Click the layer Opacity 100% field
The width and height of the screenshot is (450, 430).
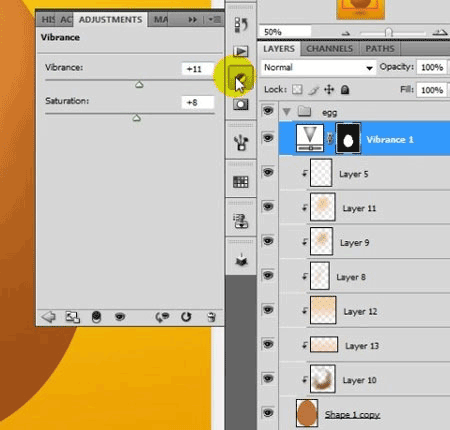pos(432,67)
